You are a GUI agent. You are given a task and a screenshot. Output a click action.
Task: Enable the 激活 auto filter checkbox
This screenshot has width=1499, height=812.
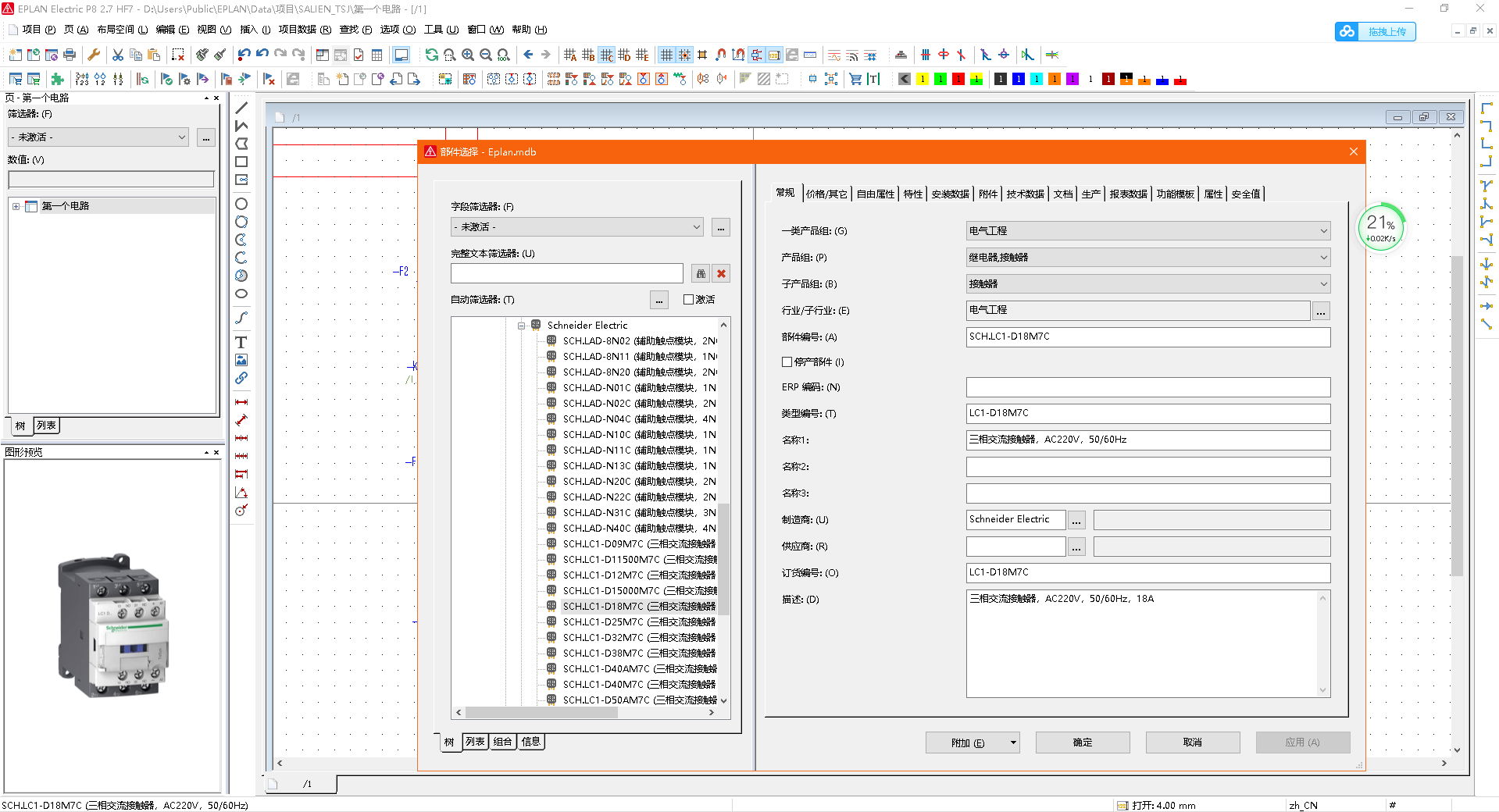(688, 300)
